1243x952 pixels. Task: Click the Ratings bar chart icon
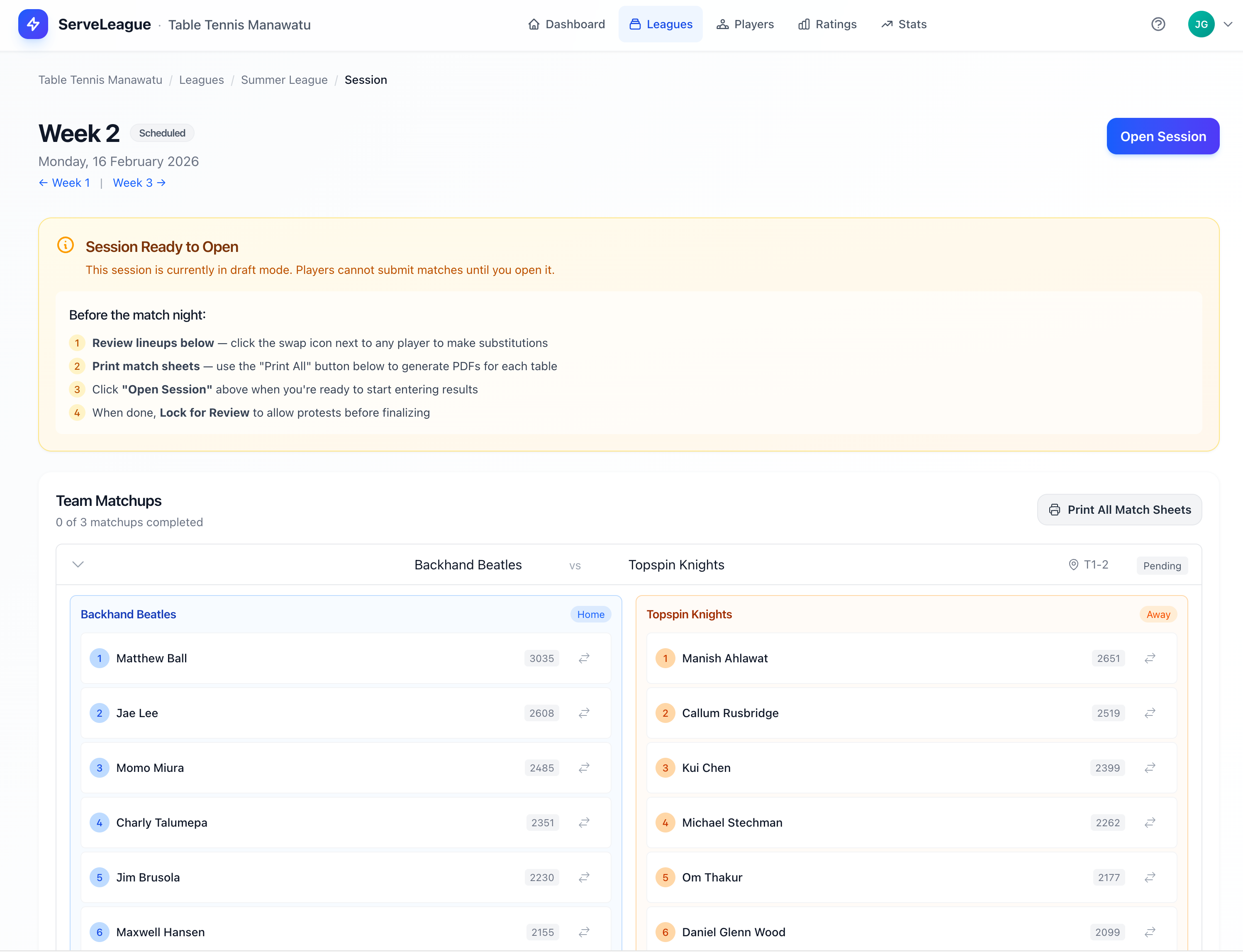804,24
